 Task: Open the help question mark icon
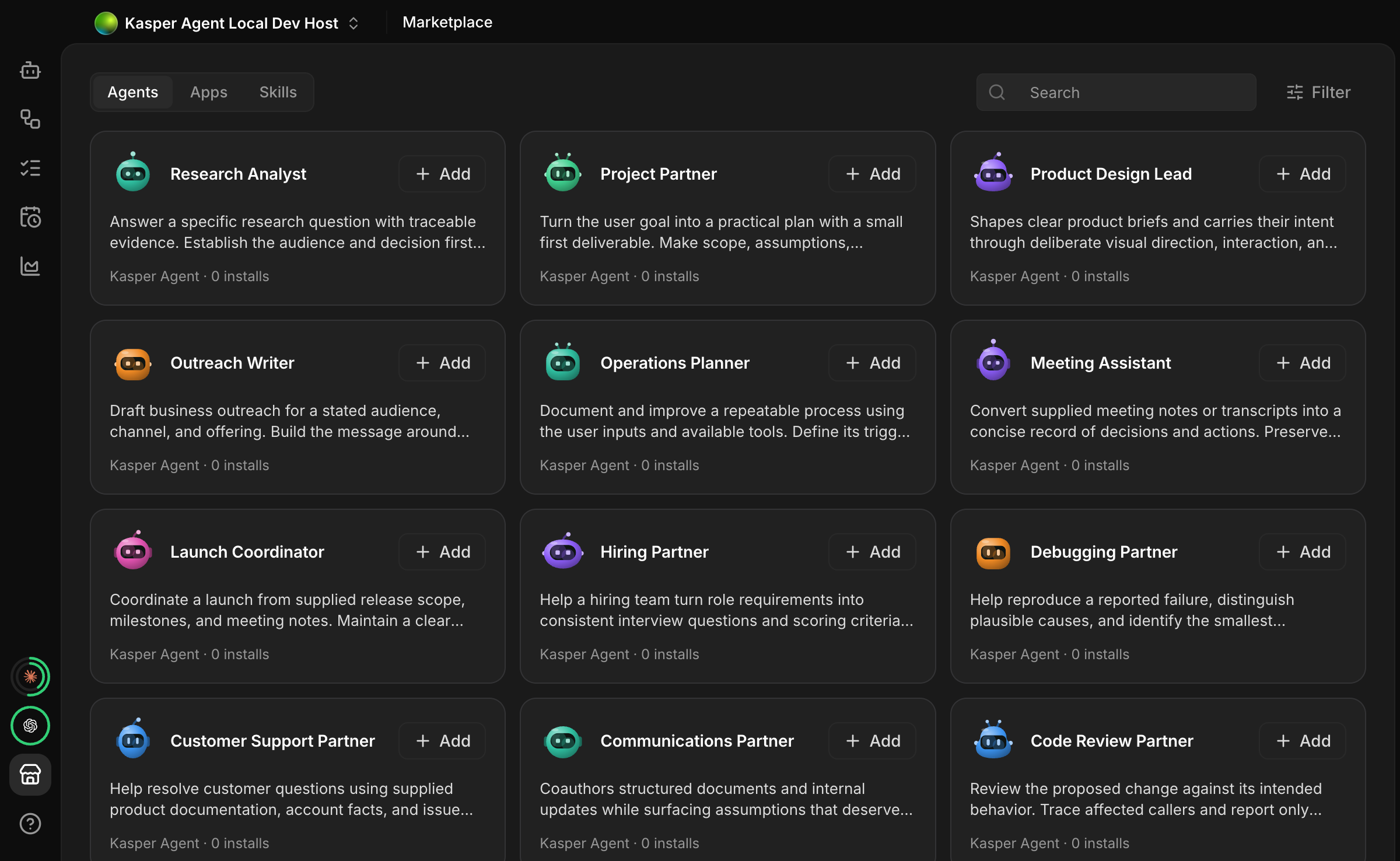pyautogui.click(x=30, y=824)
